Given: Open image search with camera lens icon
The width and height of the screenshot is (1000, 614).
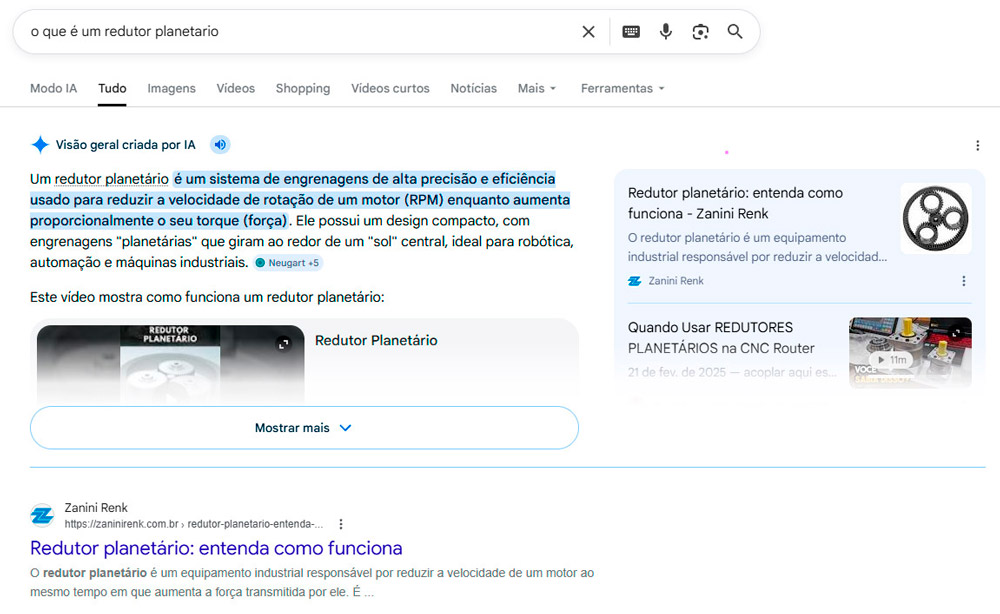Looking at the screenshot, I should (x=700, y=31).
